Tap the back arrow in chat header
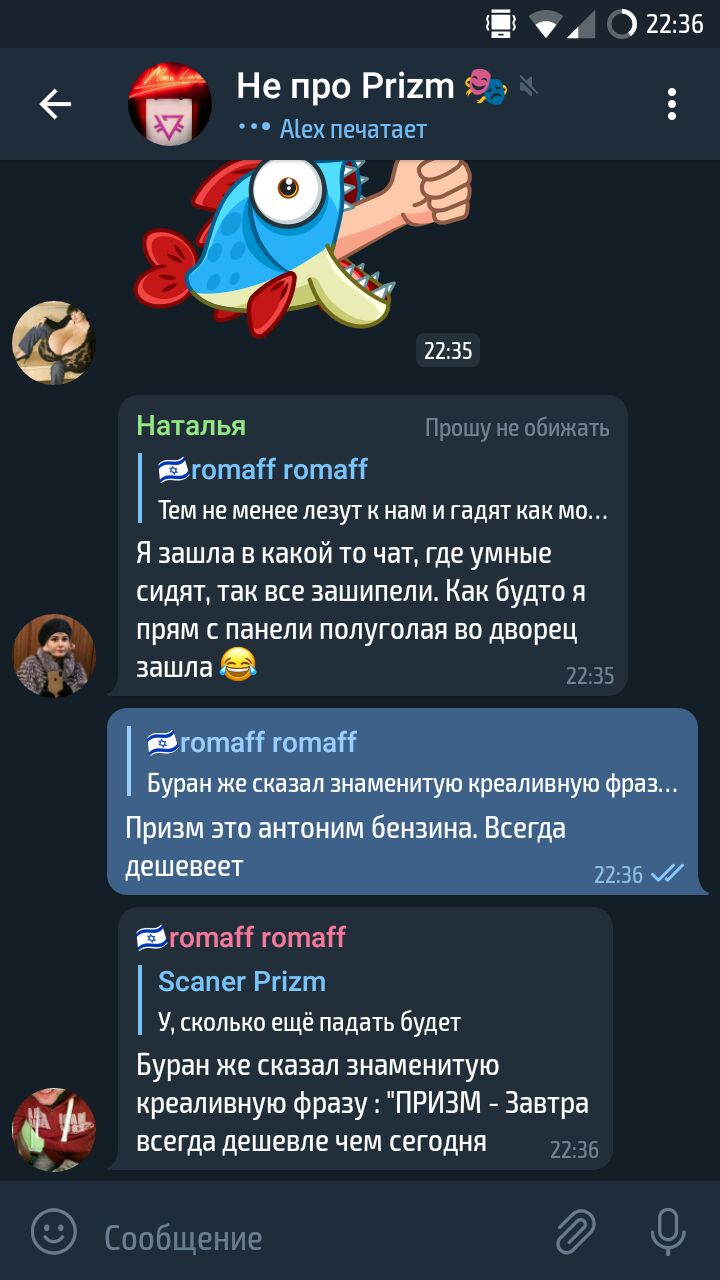 pyautogui.click(x=55, y=104)
